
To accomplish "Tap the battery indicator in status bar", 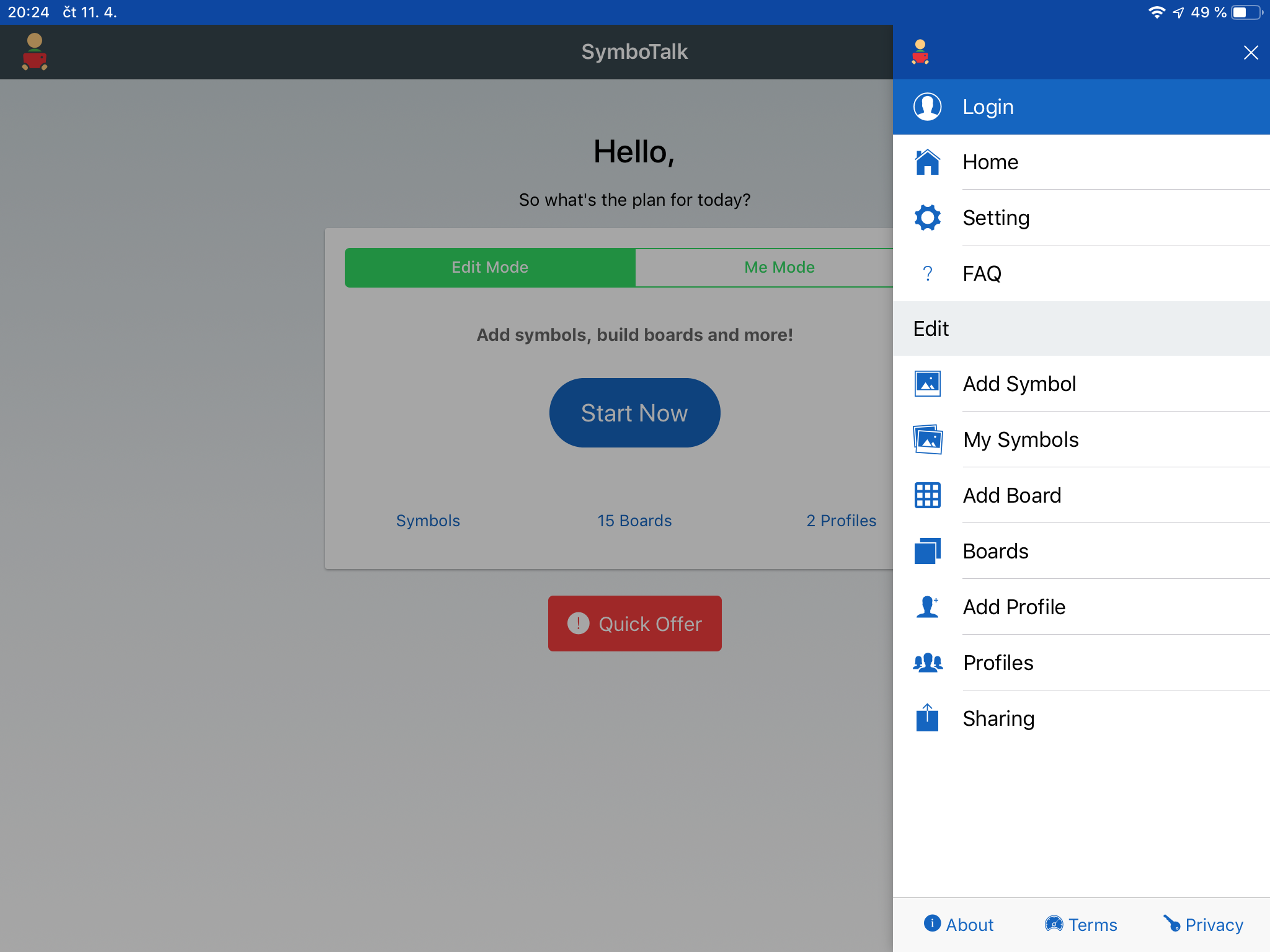I will tap(1247, 12).
